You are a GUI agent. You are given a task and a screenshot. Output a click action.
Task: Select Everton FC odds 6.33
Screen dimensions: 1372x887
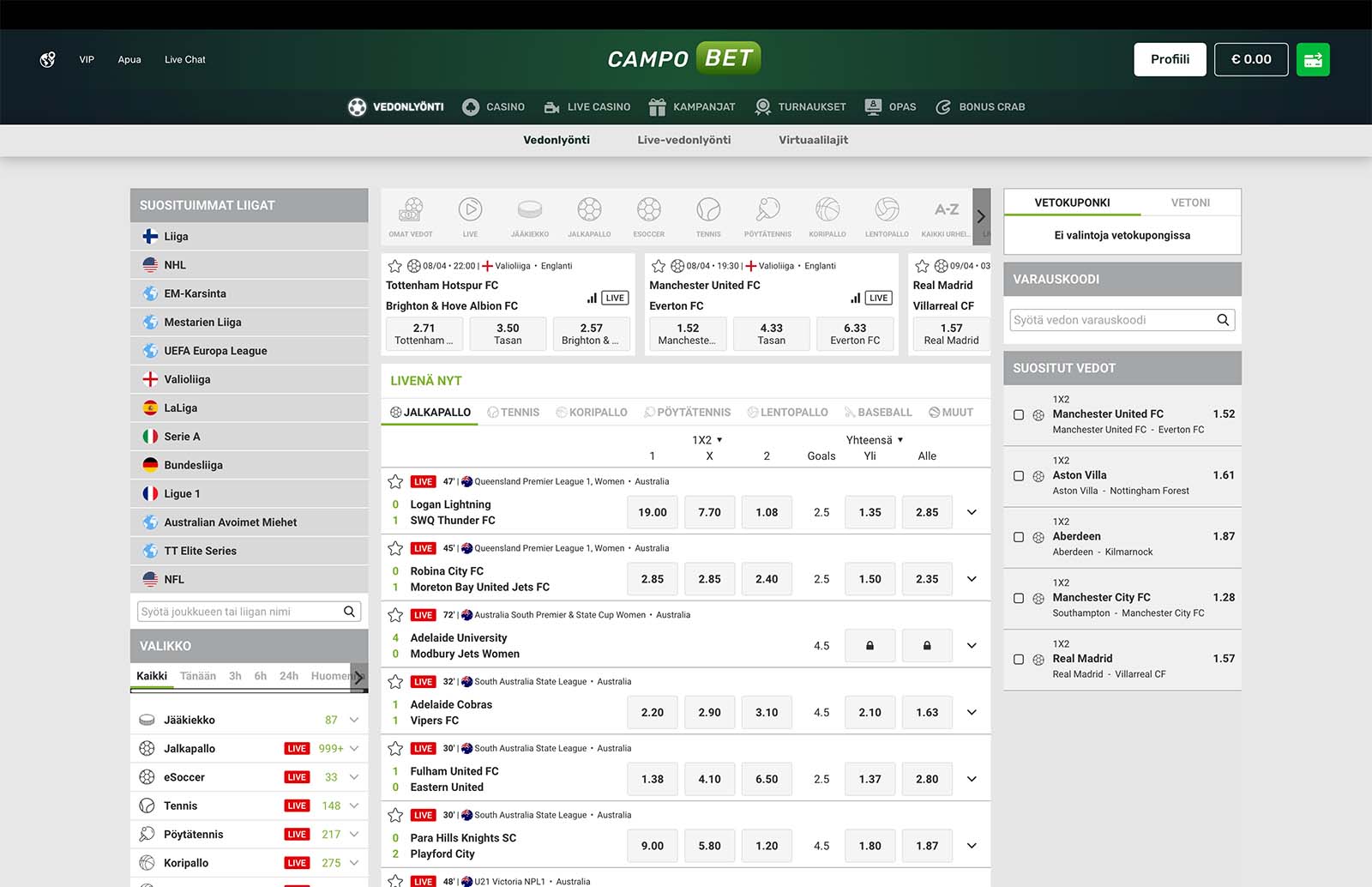tap(855, 334)
